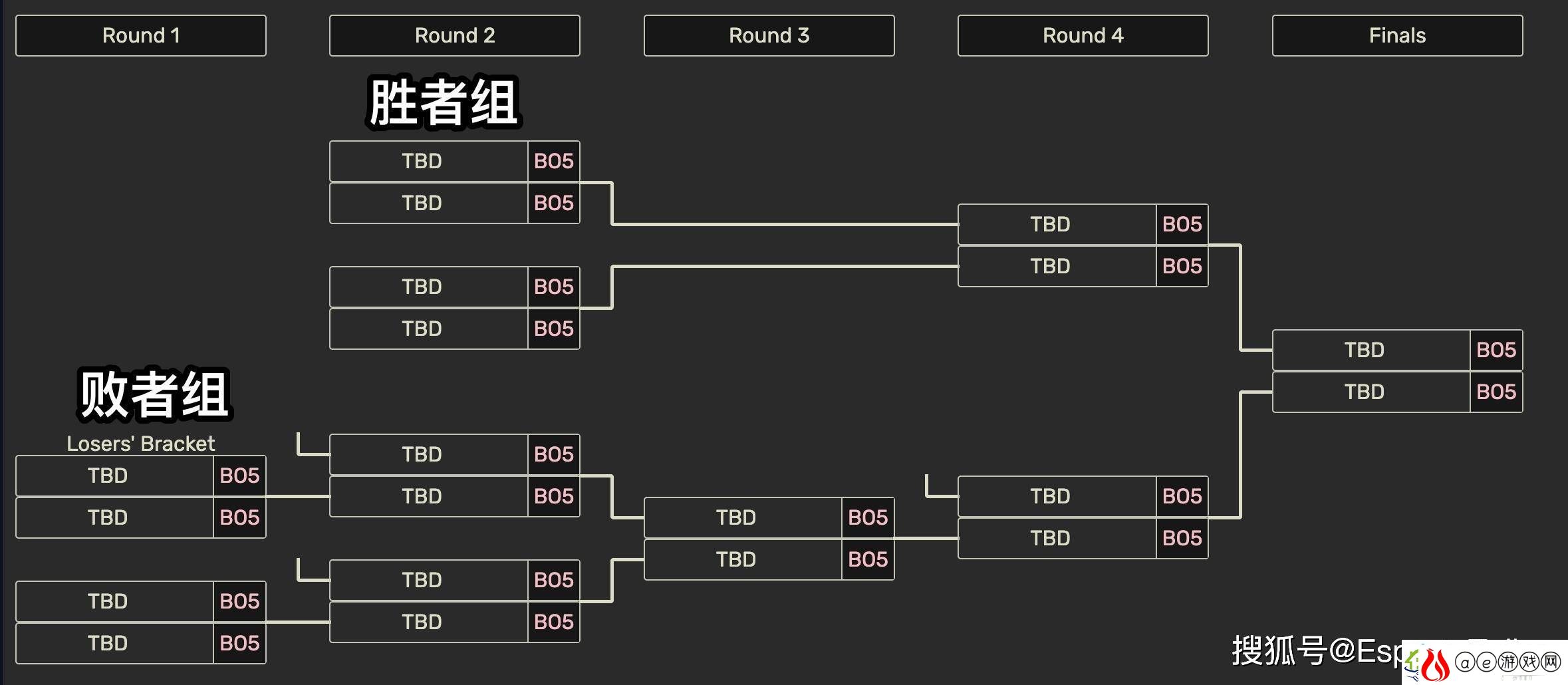Click the Losers' Bracket label
Viewport: 1568px width, 685px height.
141,444
